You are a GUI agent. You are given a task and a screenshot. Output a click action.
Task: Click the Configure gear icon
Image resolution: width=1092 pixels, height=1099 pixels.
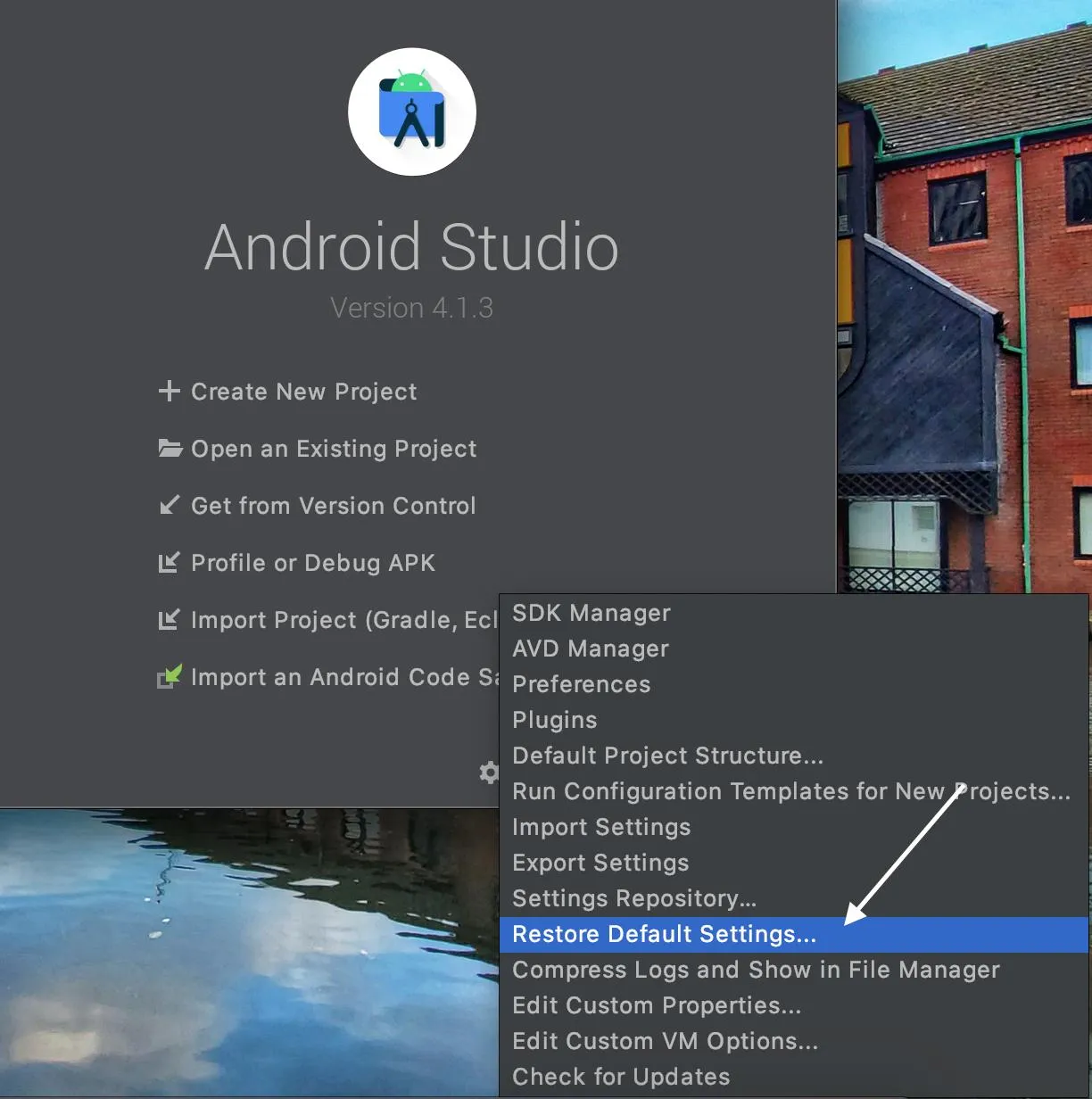tap(489, 773)
